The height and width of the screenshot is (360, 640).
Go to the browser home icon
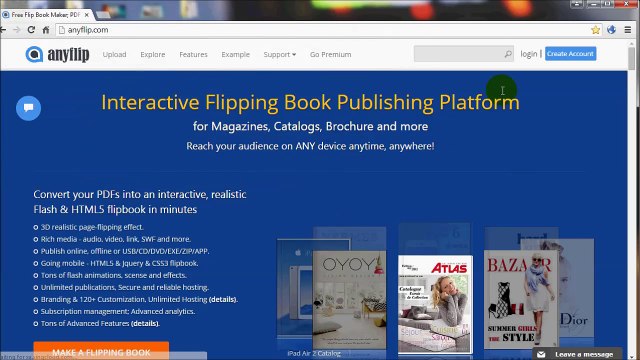[46, 30]
